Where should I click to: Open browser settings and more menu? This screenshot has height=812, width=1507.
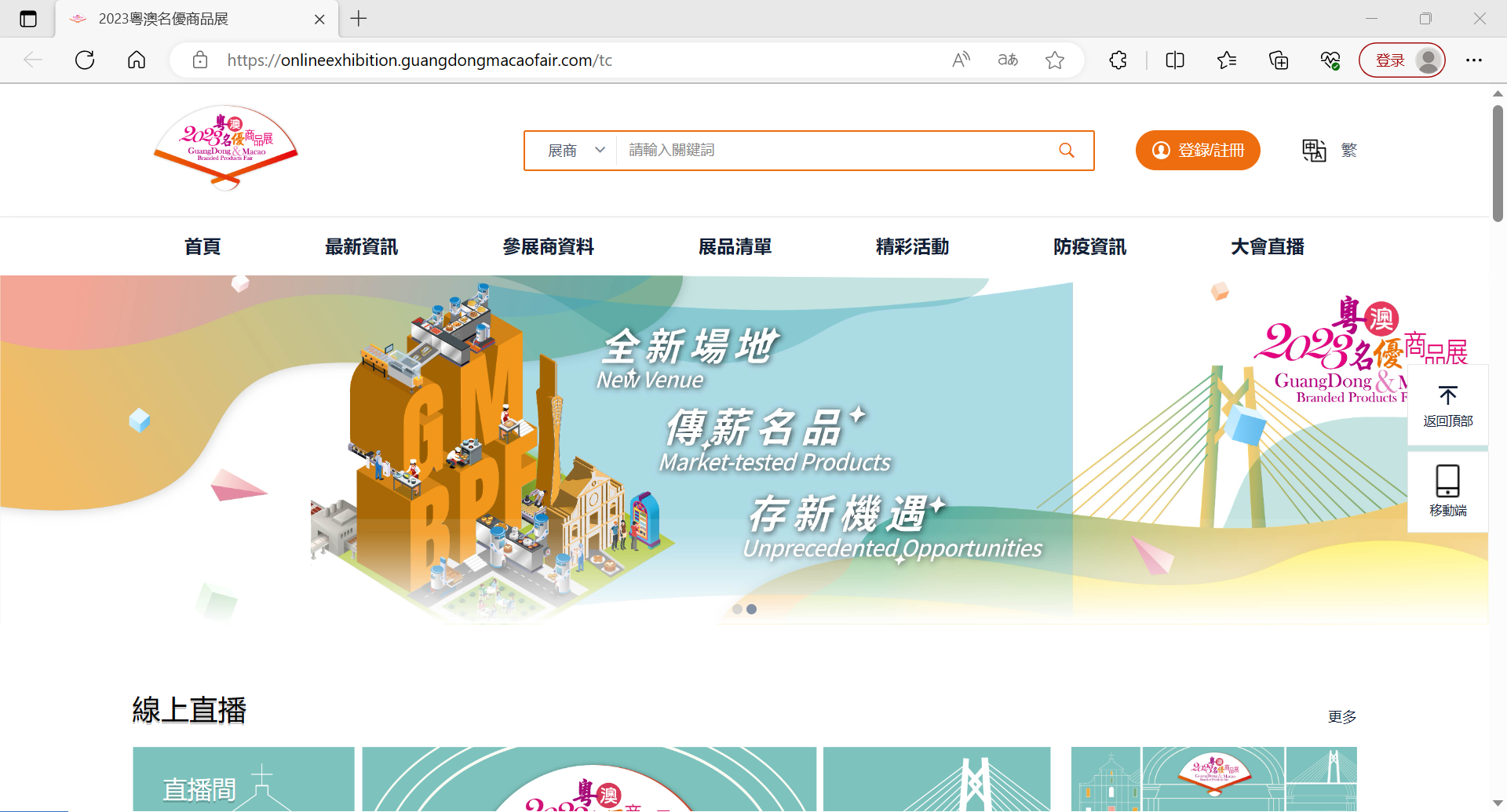1473,60
